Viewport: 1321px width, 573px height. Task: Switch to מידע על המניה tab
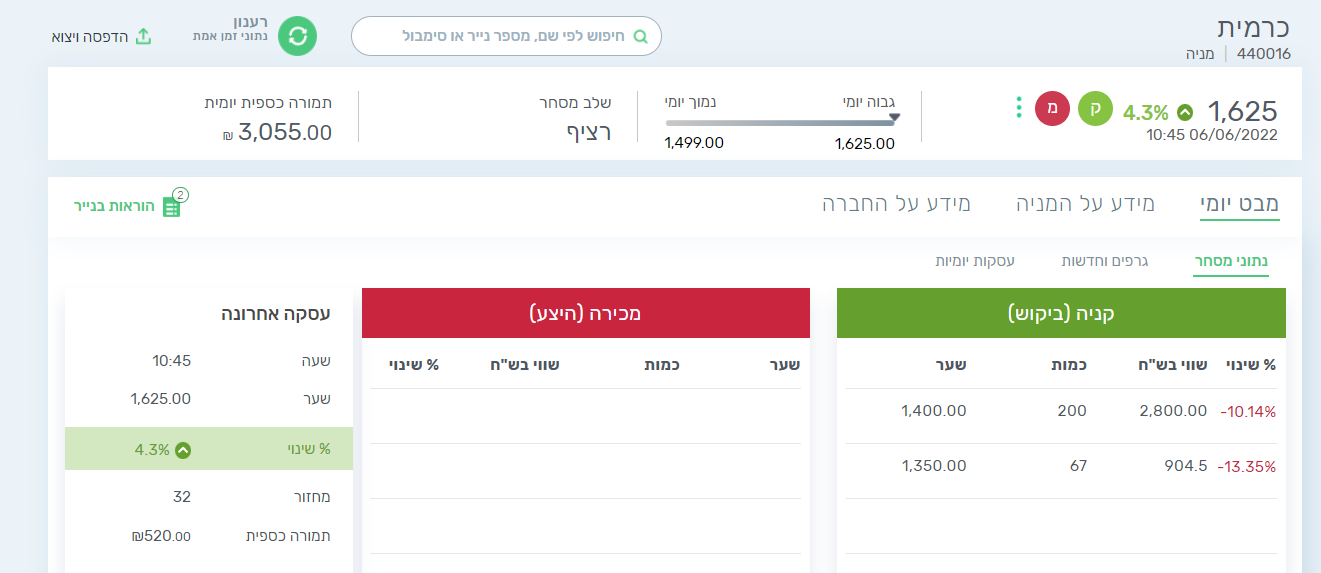1085,204
